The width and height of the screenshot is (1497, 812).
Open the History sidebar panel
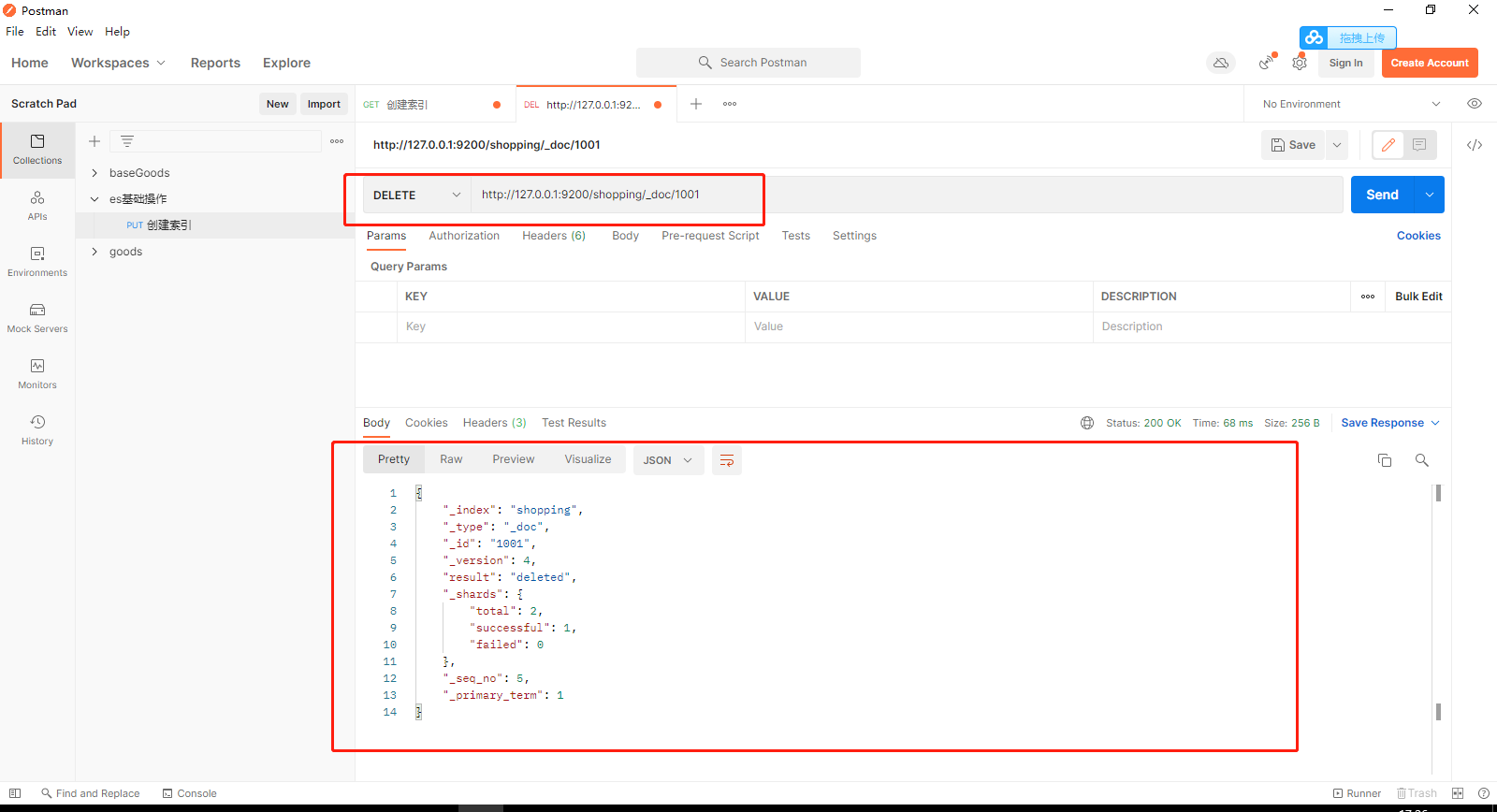tap(37, 430)
